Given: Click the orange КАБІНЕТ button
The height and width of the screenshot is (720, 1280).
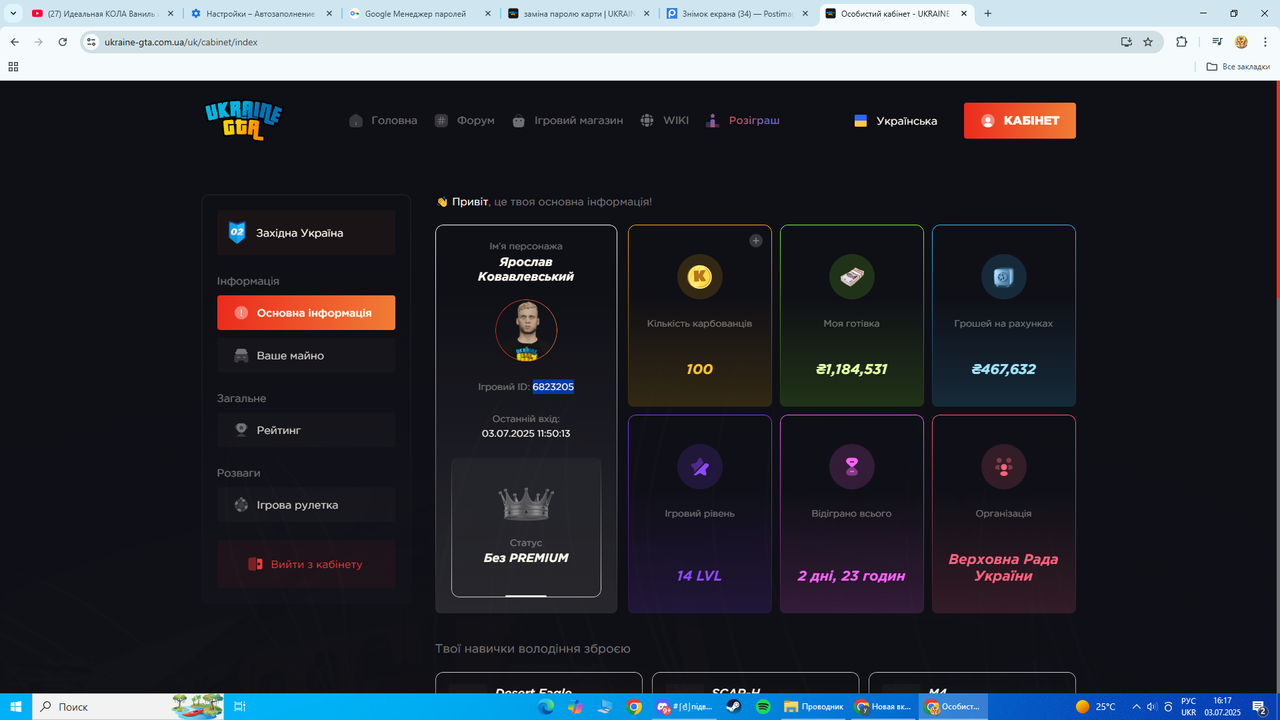Looking at the screenshot, I should (x=1020, y=120).
